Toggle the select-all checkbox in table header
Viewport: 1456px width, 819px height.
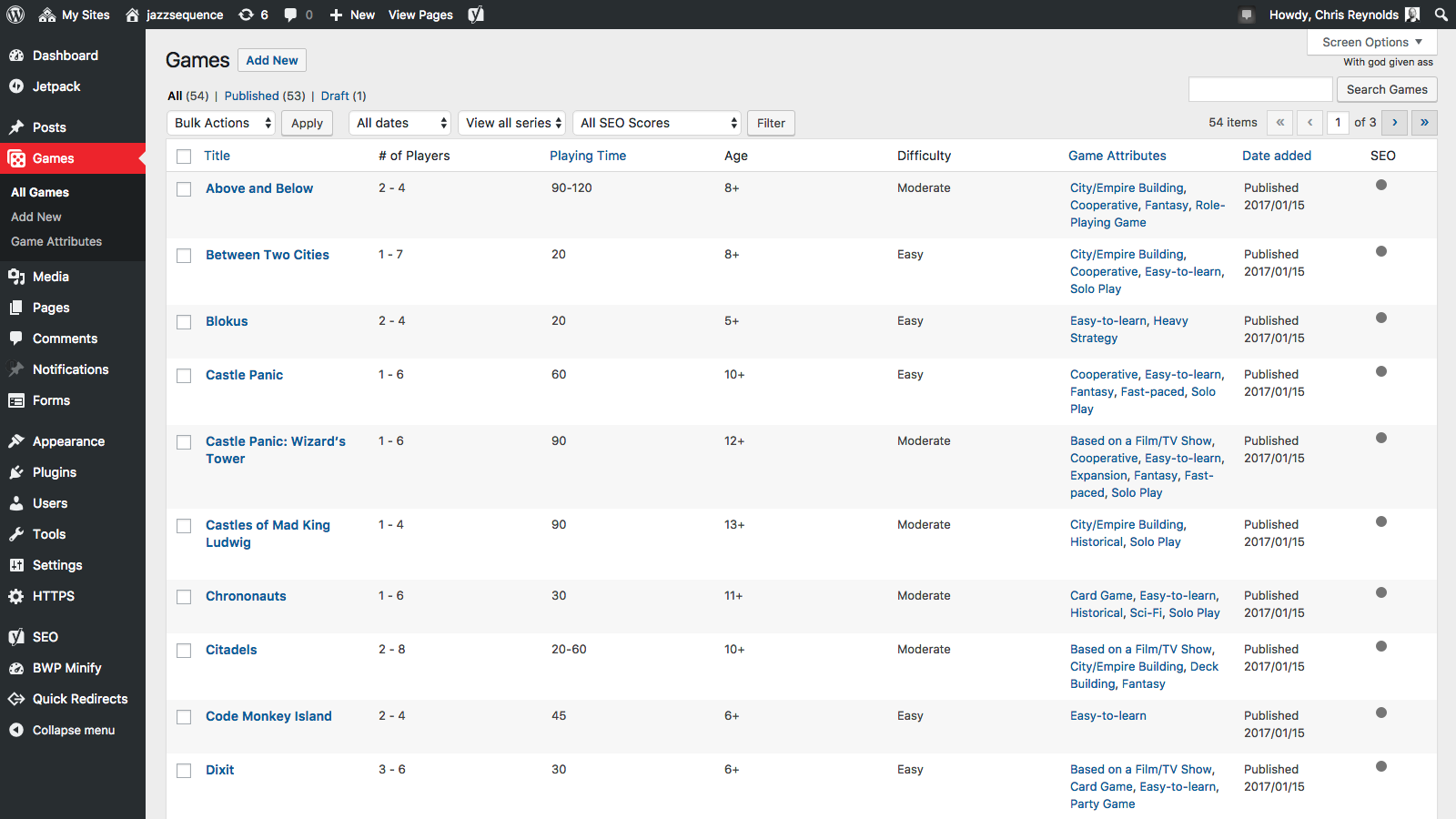click(x=184, y=157)
